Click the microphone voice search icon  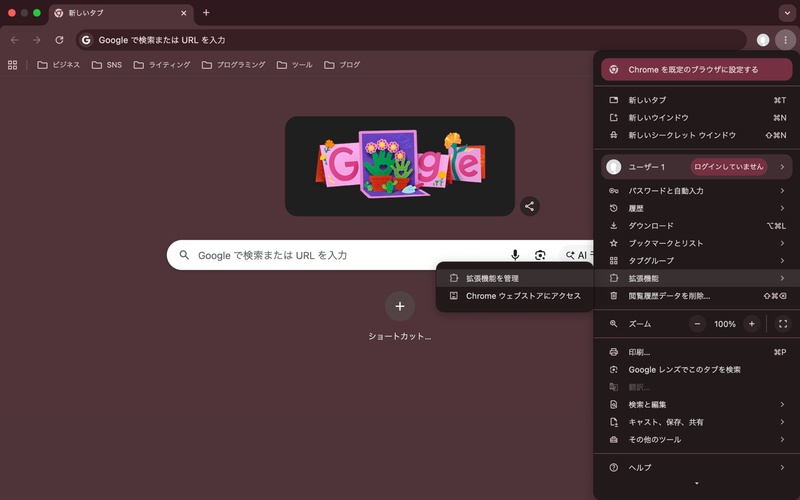(x=515, y=255)
